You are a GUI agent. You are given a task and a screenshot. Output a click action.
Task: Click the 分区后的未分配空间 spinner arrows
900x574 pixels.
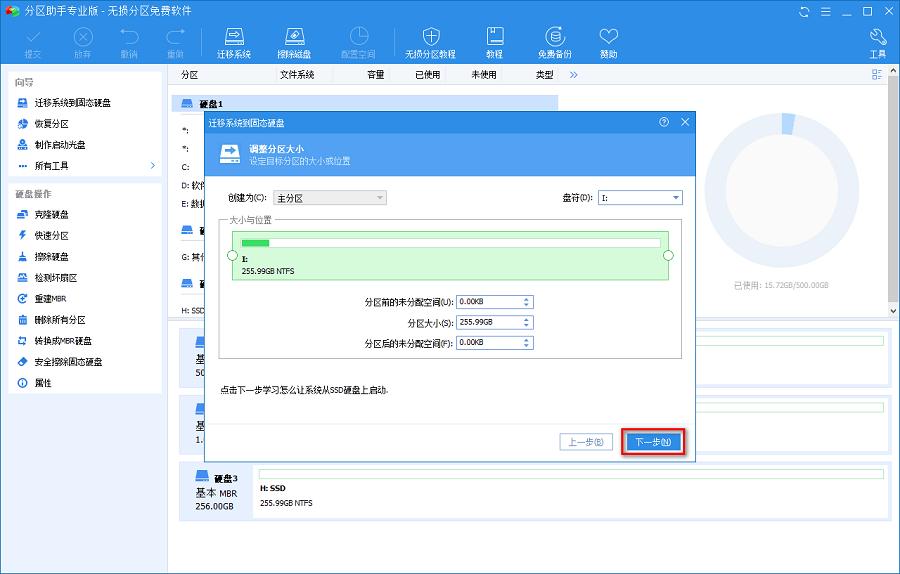pyautogui.click(x=526, y=343)
